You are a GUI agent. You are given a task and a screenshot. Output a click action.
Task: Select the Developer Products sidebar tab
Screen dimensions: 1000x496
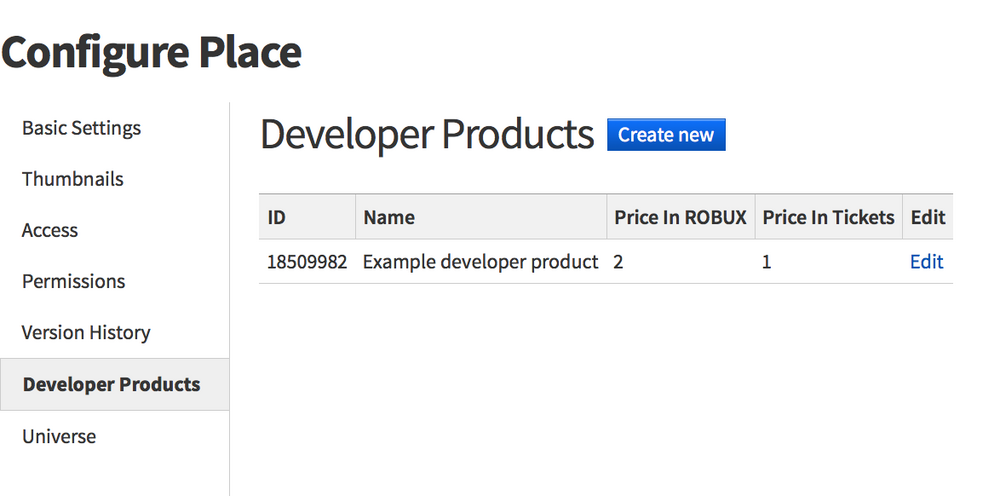(114, 384)
